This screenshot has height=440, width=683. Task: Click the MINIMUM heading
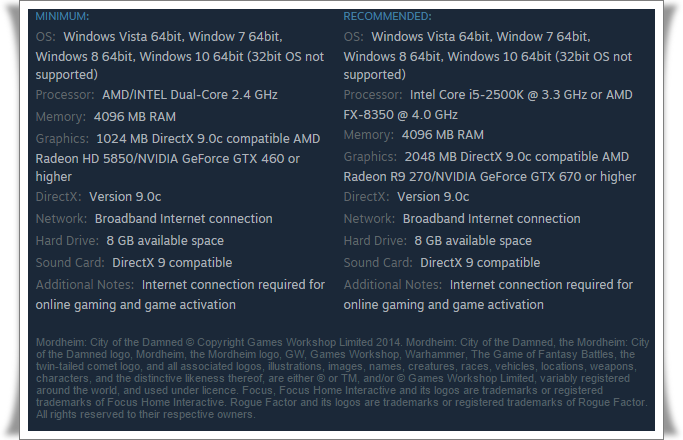click(62, 17)
